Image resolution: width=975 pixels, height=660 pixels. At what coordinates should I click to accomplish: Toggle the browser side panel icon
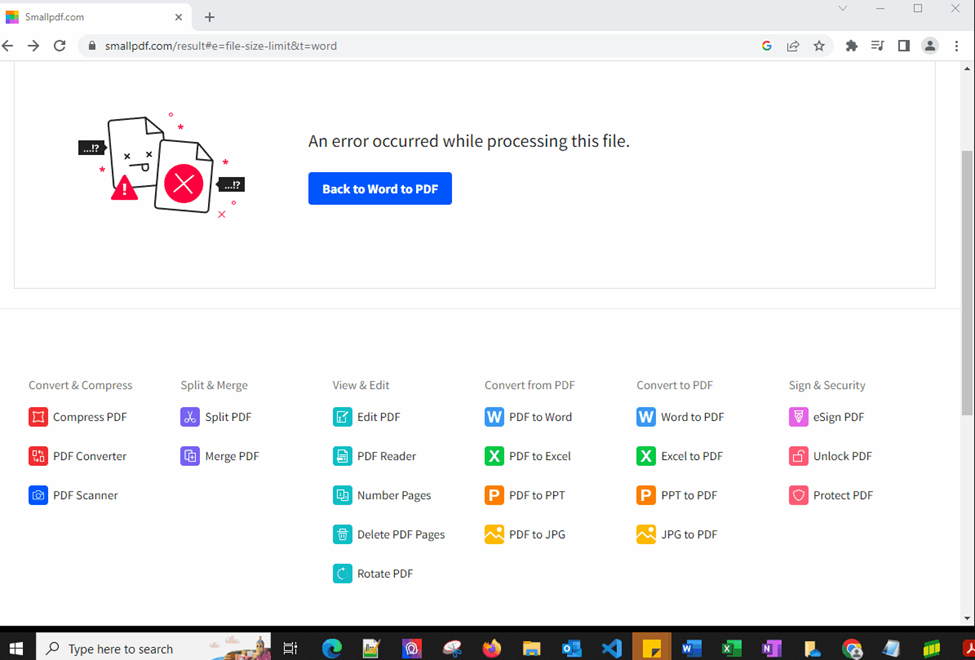903,45
